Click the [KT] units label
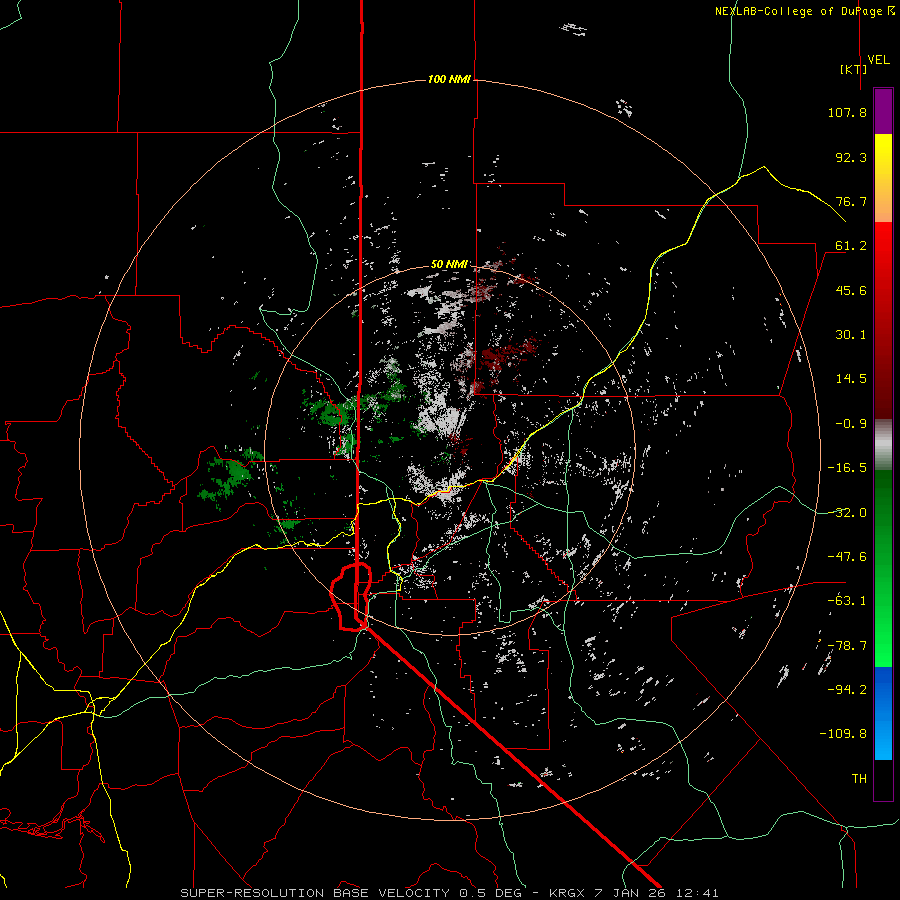This screenshot has height=900, width=900. [853, 69]
